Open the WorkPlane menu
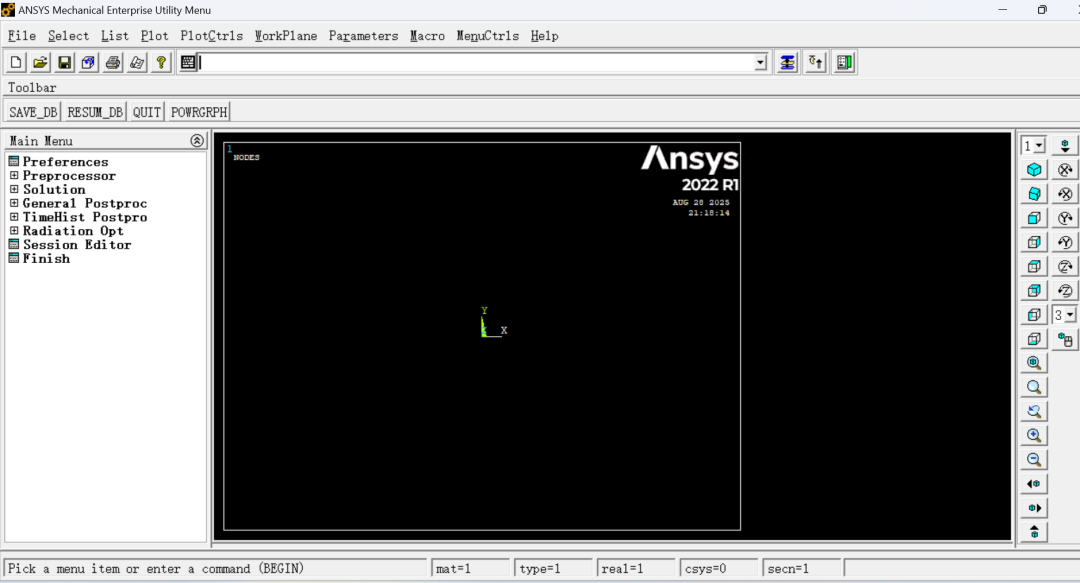Image resolution: width=1080 pixels, height=583 pixels. tap(286, 36)
